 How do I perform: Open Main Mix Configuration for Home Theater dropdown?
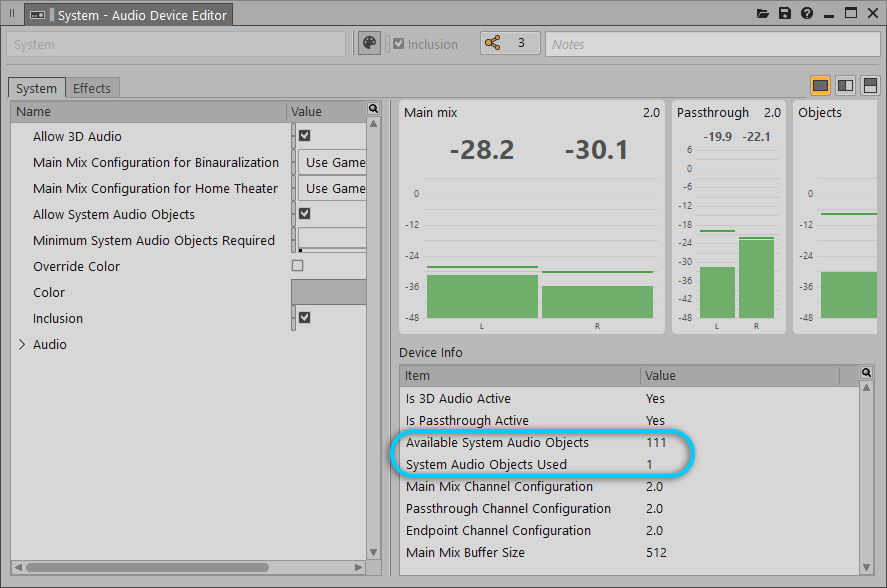pos(332,188)
